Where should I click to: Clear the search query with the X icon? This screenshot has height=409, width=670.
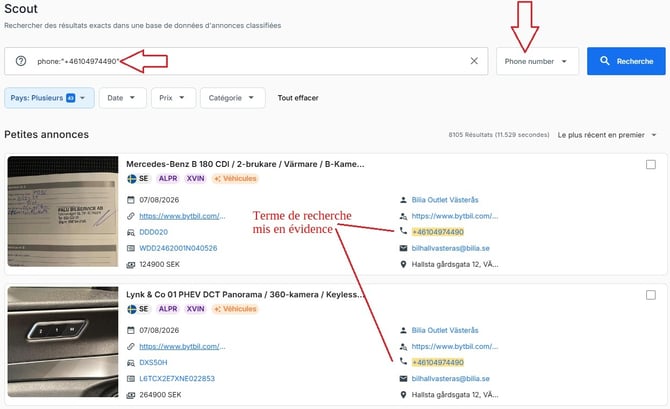click(474, 61)
